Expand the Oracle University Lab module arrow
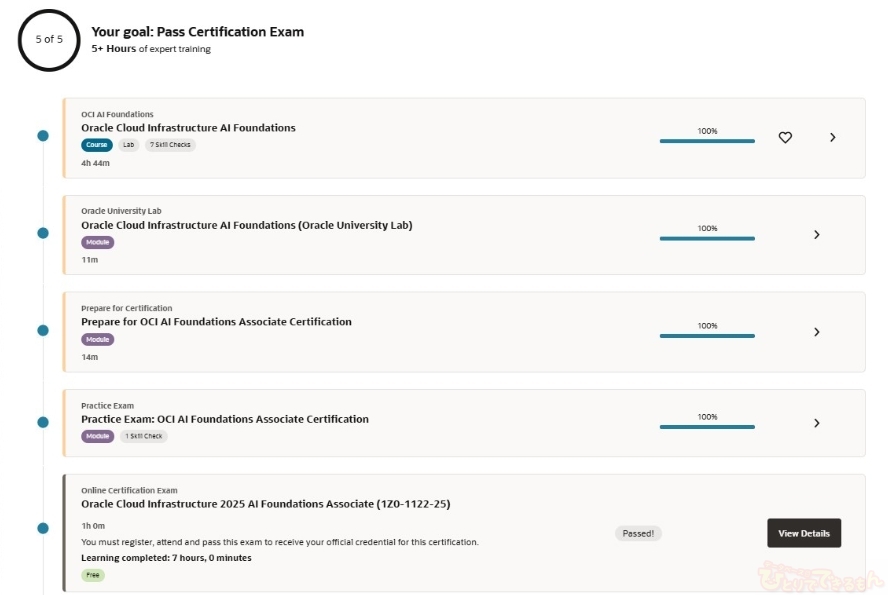 tap(817, 234)
